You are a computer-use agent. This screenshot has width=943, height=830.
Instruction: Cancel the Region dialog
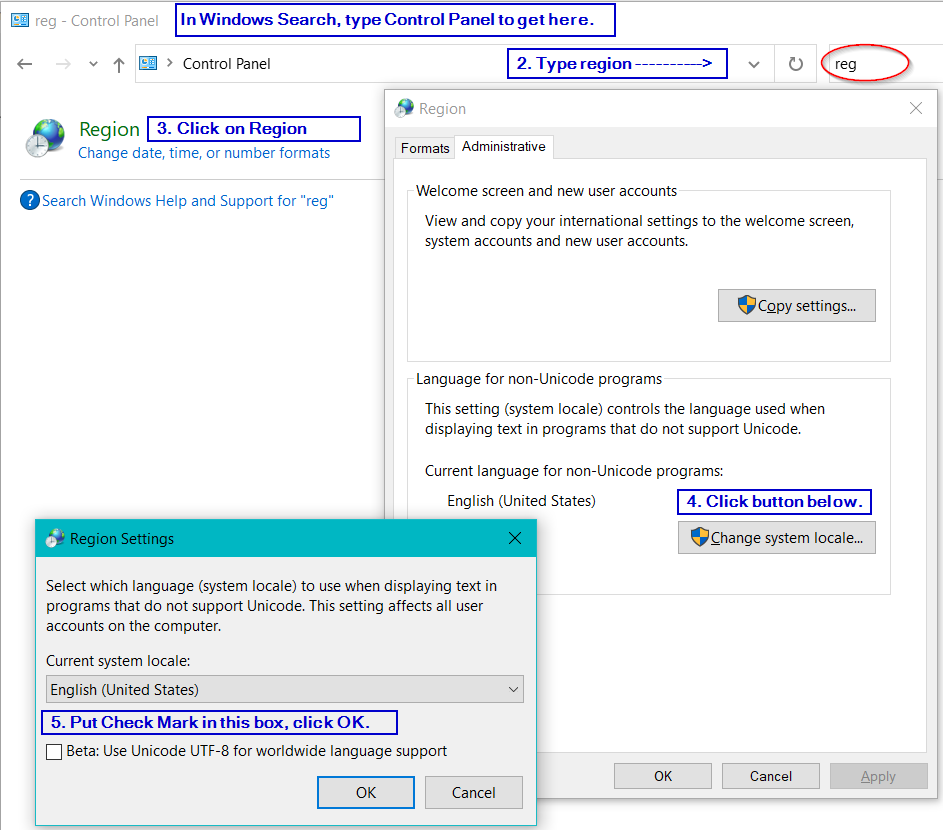coord(770,776)
